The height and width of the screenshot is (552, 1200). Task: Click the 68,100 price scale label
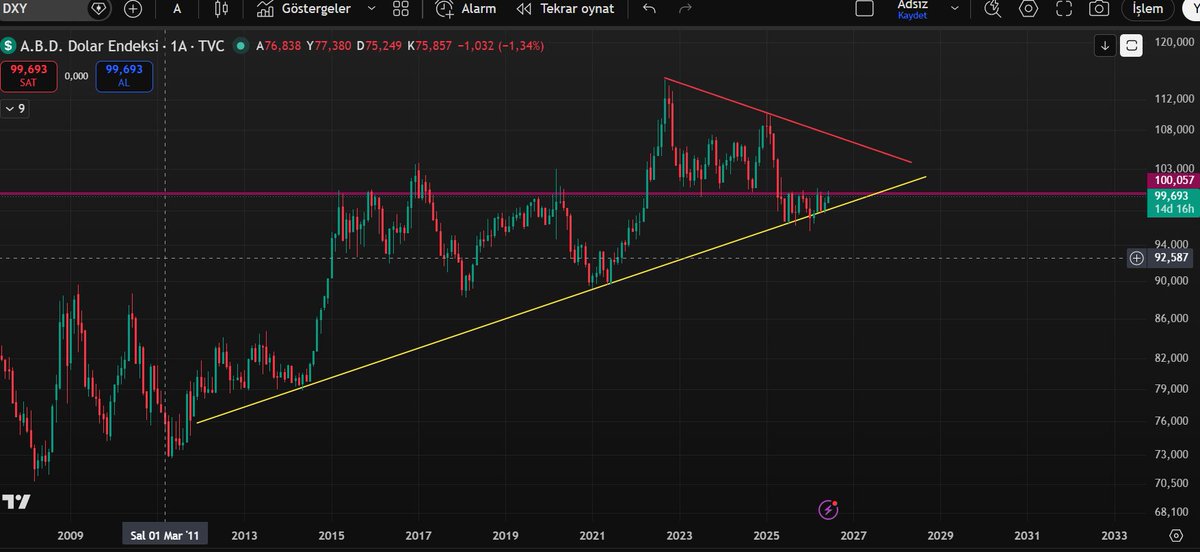(1173, 511)
